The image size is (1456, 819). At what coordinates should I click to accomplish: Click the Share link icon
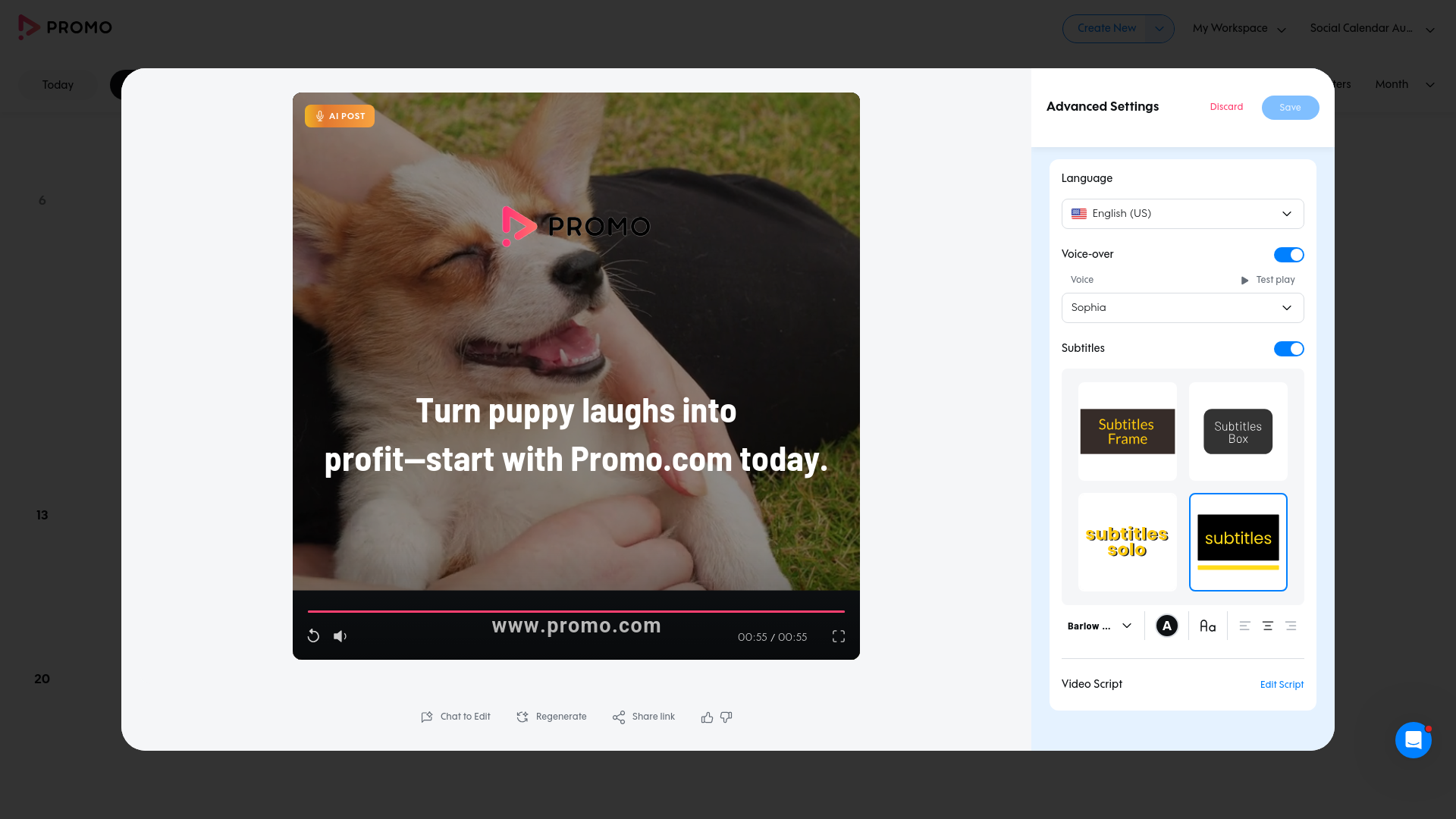point(619,717)
